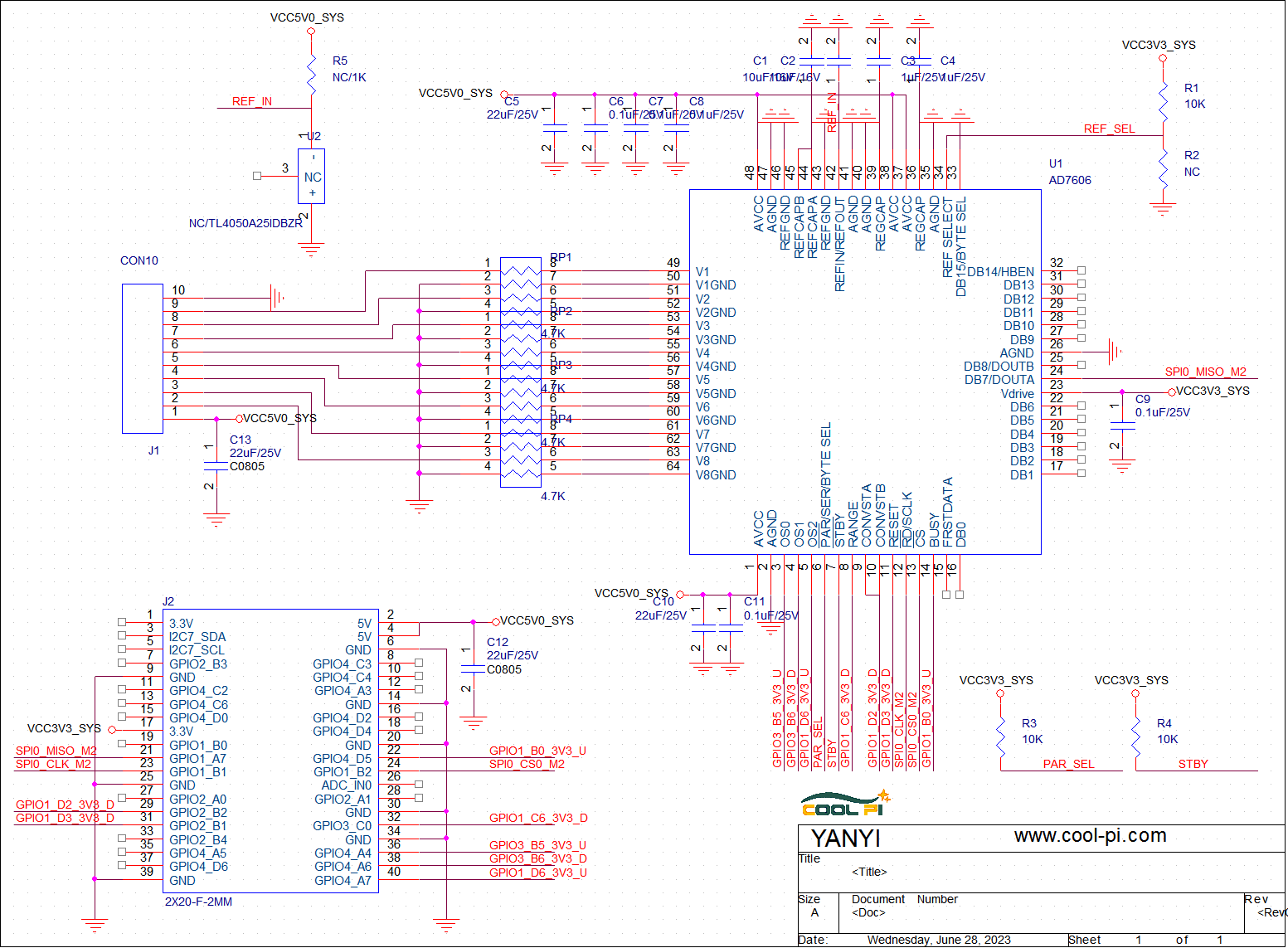Click the YANYI company name in title block

click(845, 839)
